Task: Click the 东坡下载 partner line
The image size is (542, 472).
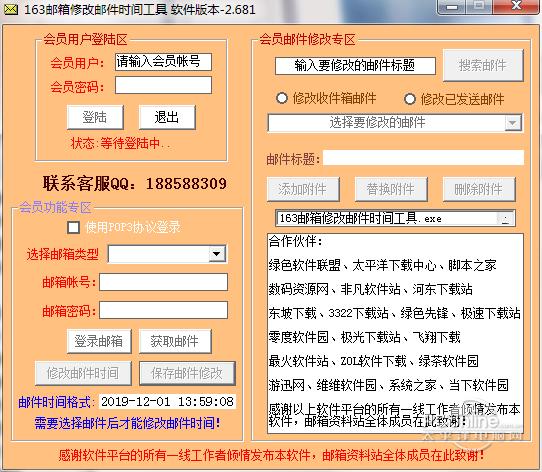Action: tap(394, 313)
